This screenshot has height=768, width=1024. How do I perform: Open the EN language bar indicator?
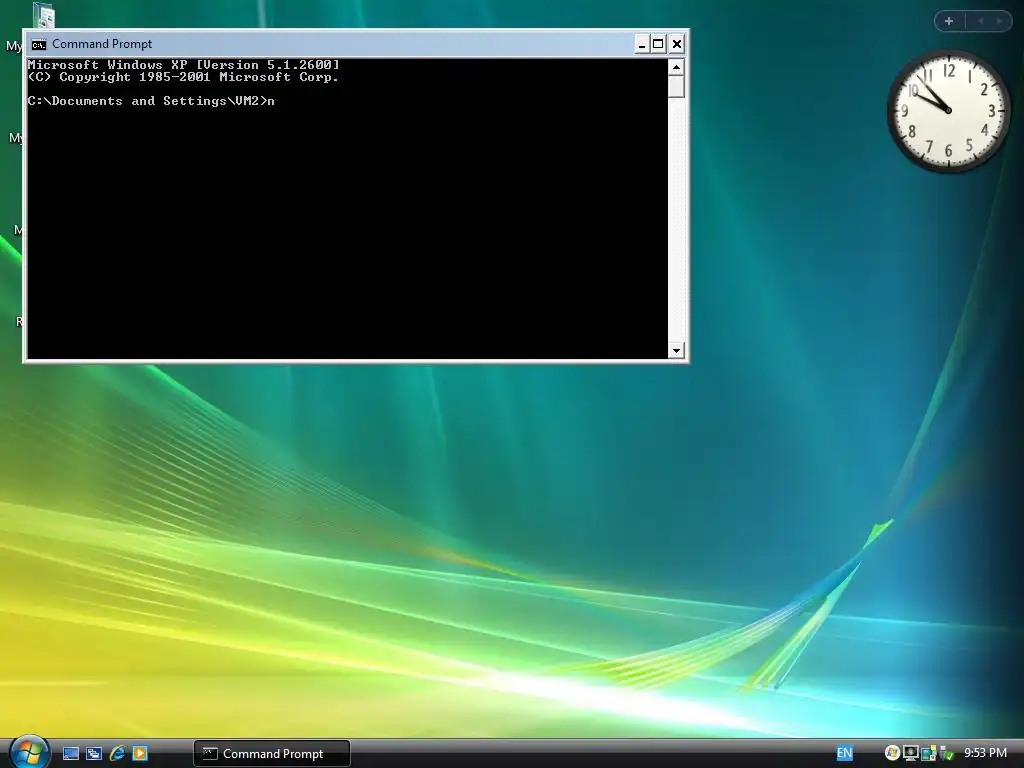tap(844, 753)
